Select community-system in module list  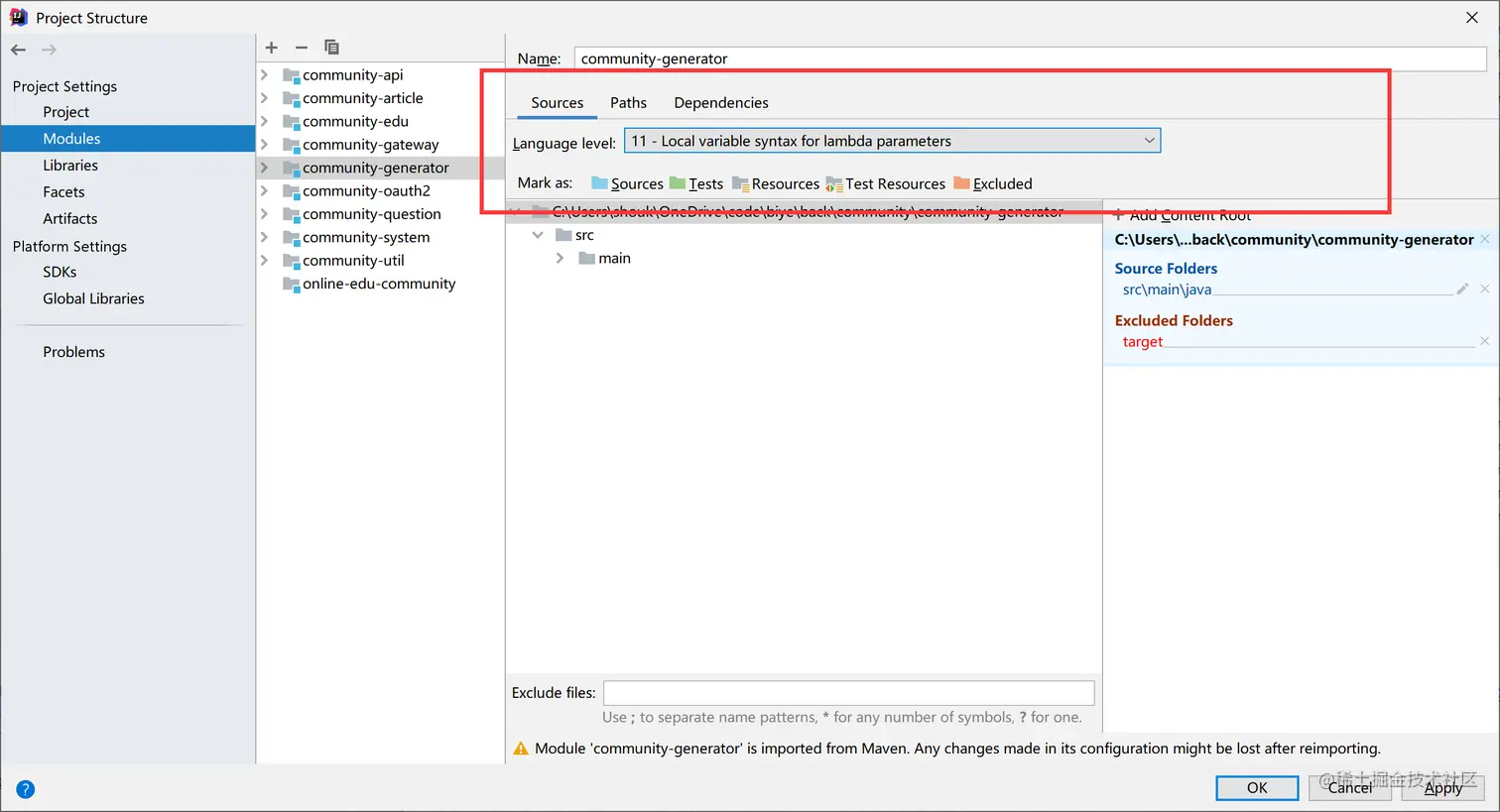coord(366,237)
